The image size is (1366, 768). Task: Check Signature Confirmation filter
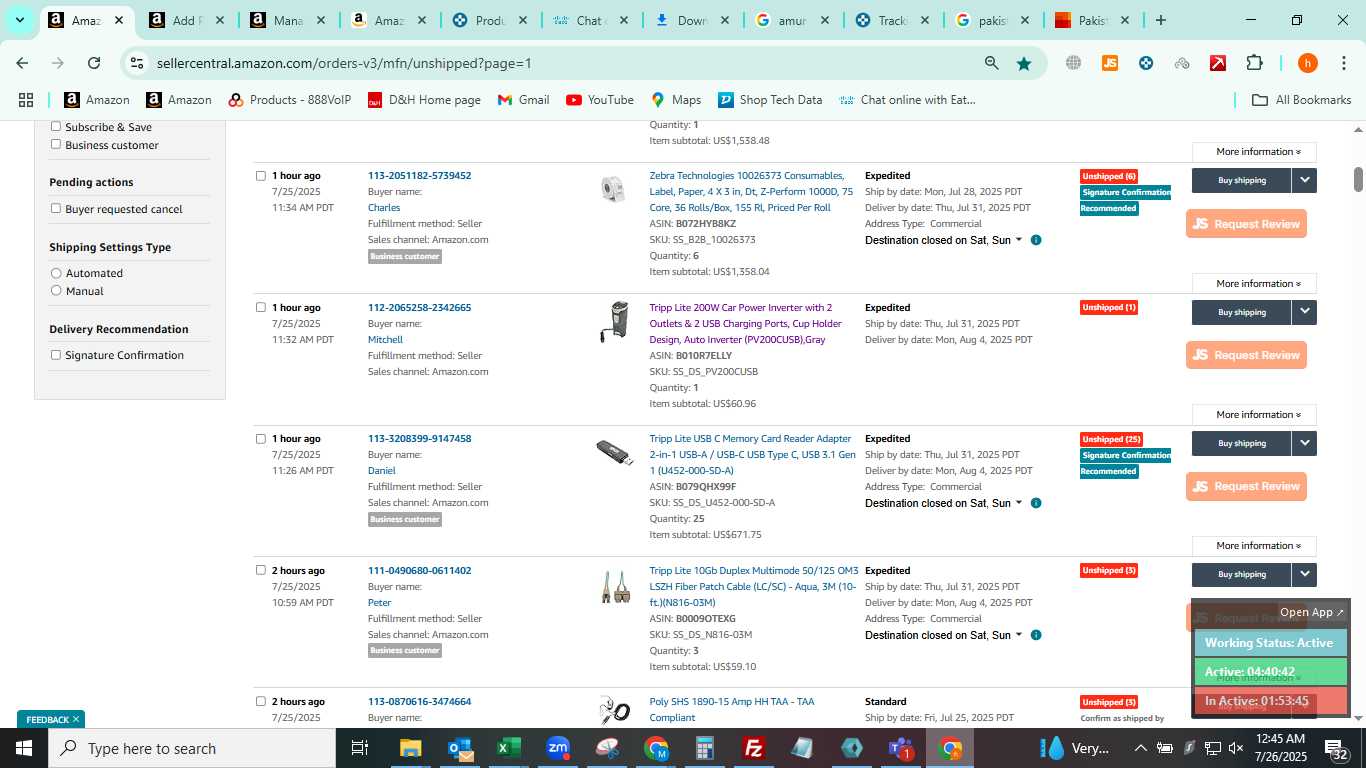pyautogui.click(x=56, y=354)
